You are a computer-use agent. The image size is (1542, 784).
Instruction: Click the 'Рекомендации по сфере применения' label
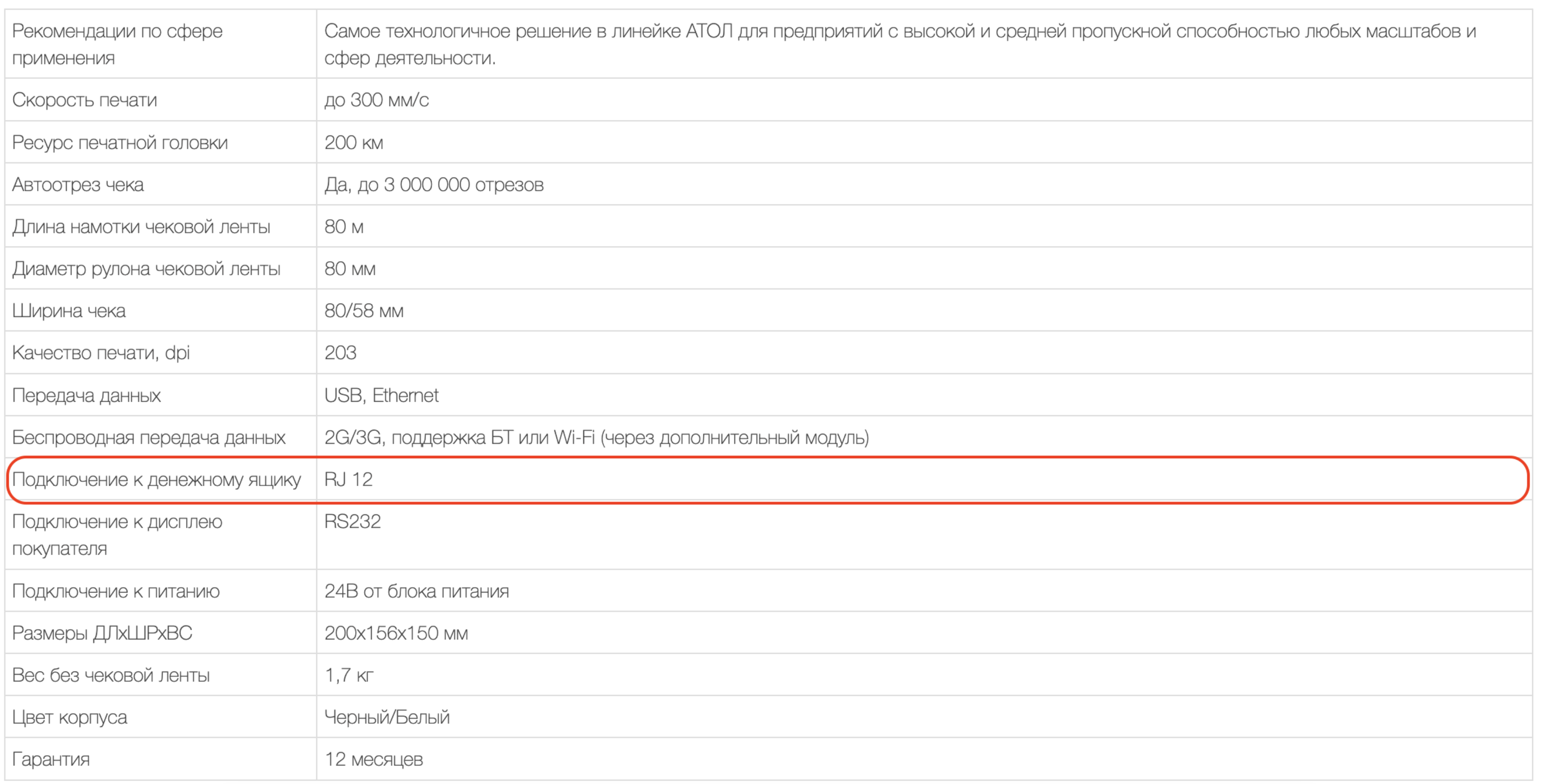click(117, 44)
